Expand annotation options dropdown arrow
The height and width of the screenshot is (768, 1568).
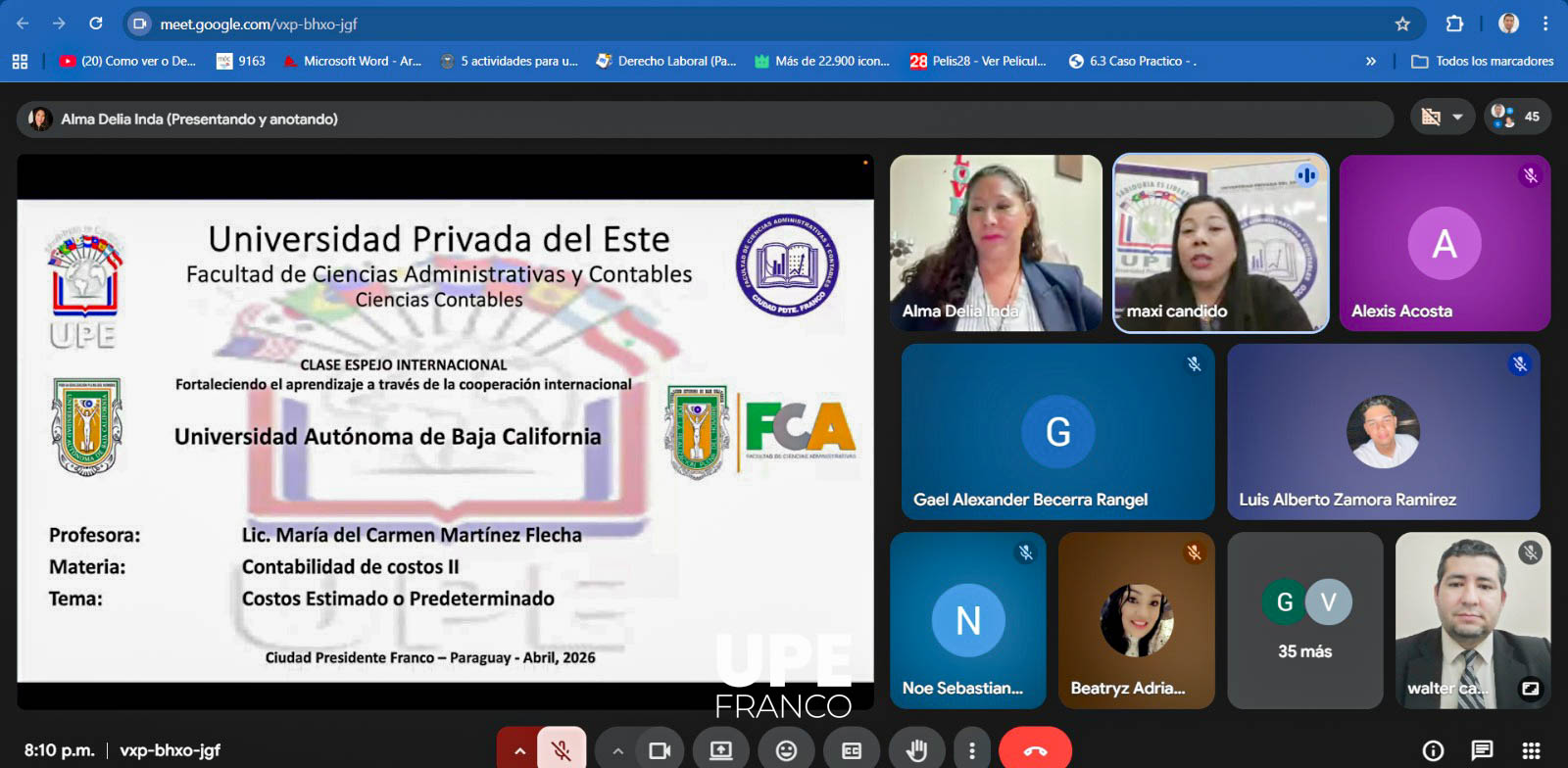pyautogui.click(x=1458, y=117)
